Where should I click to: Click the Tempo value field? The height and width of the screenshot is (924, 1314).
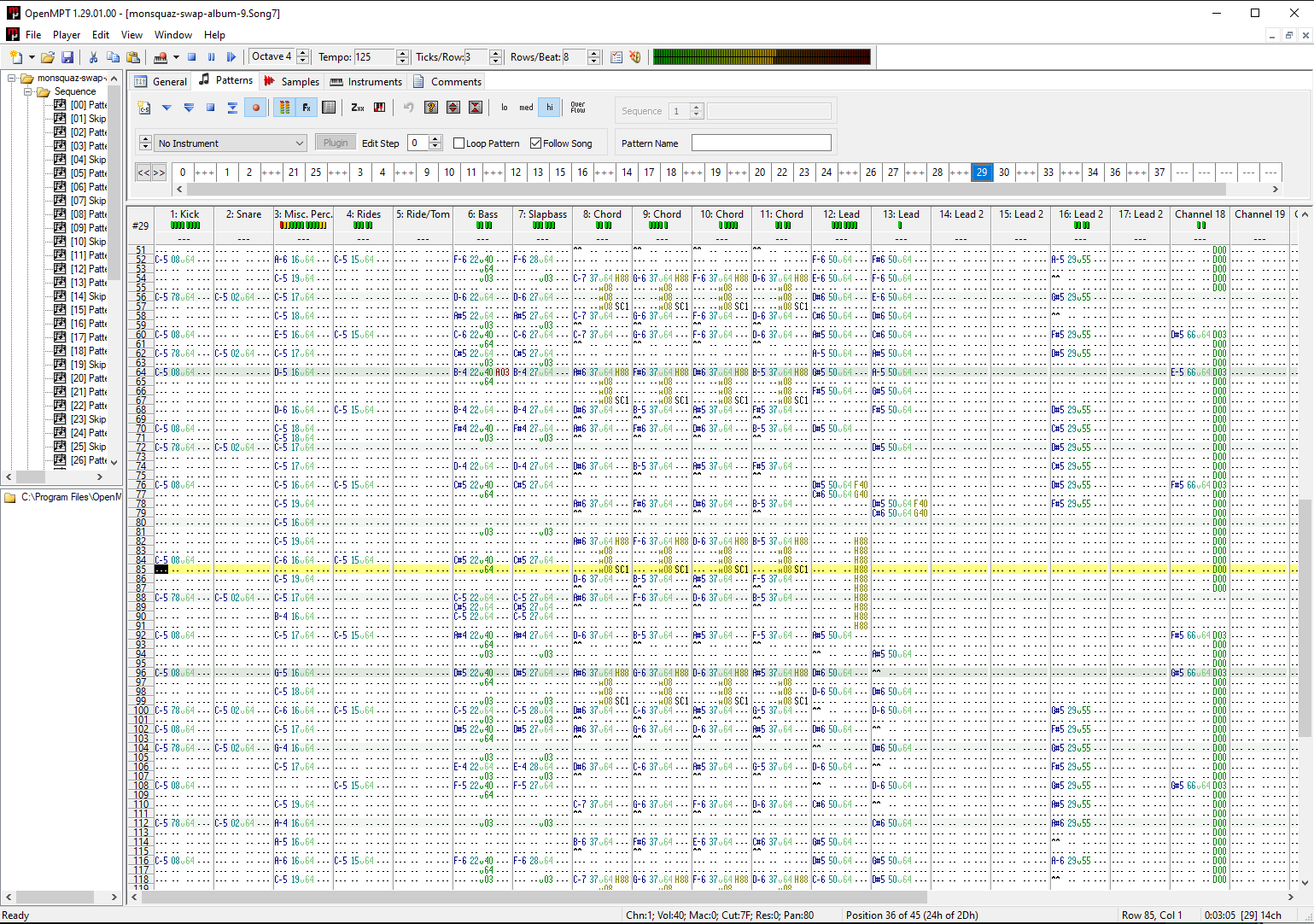point(375,57)
